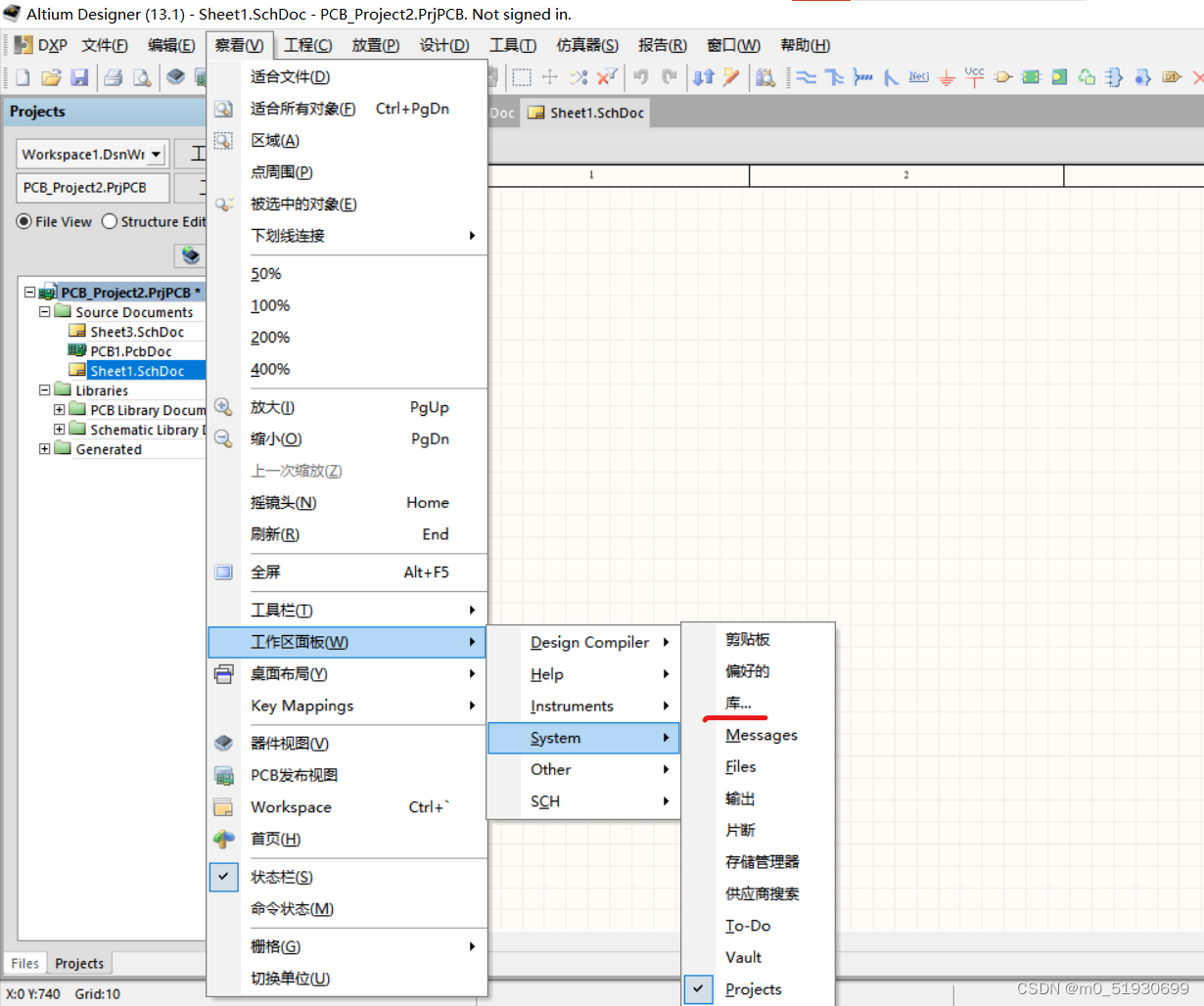Select the Place Net Label tool
The image size is (1204, 1006).
[918, 77]
